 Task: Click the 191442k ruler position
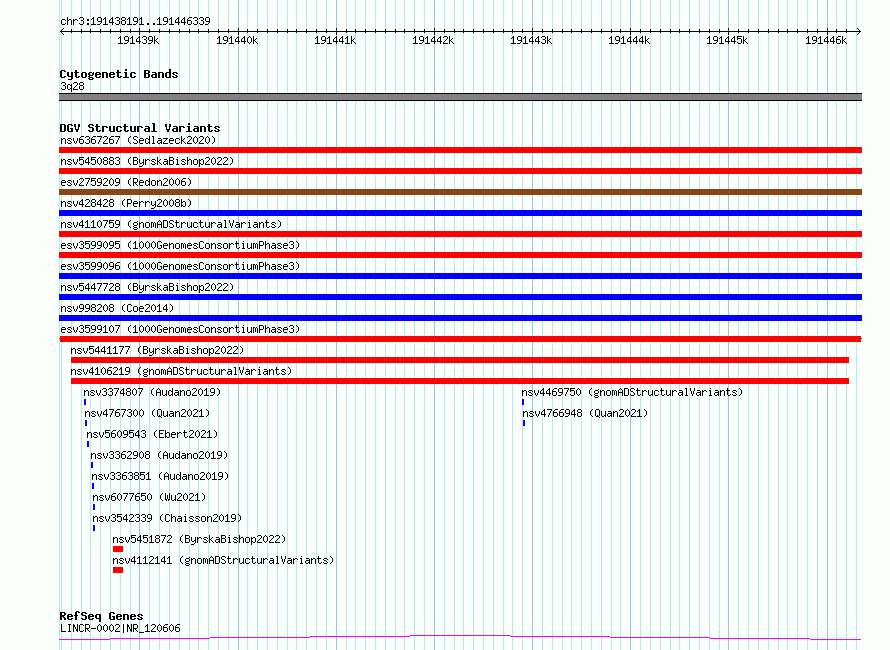[433, 40]
